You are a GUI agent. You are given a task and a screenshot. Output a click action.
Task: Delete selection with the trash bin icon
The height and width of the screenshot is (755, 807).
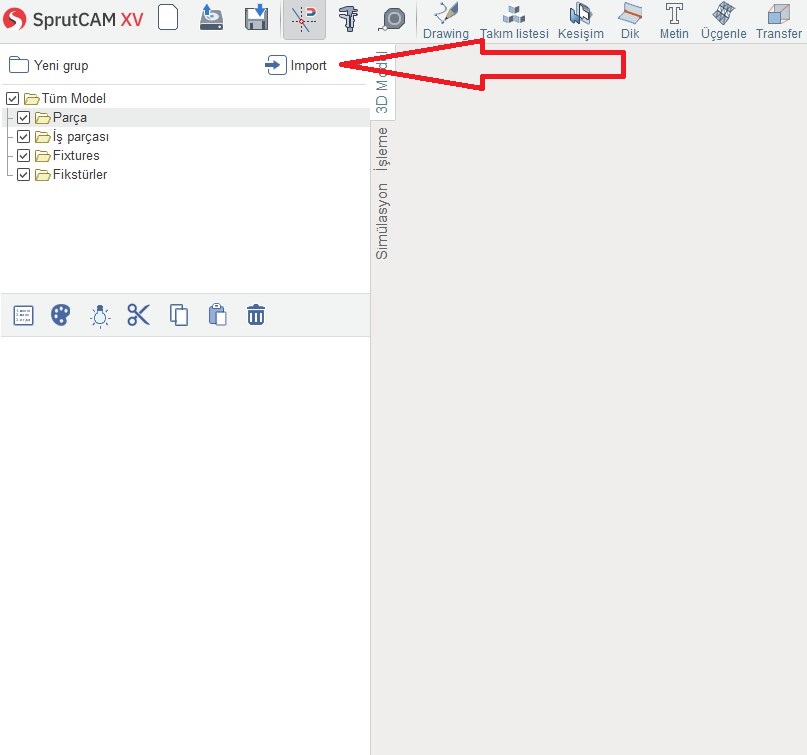256,315
